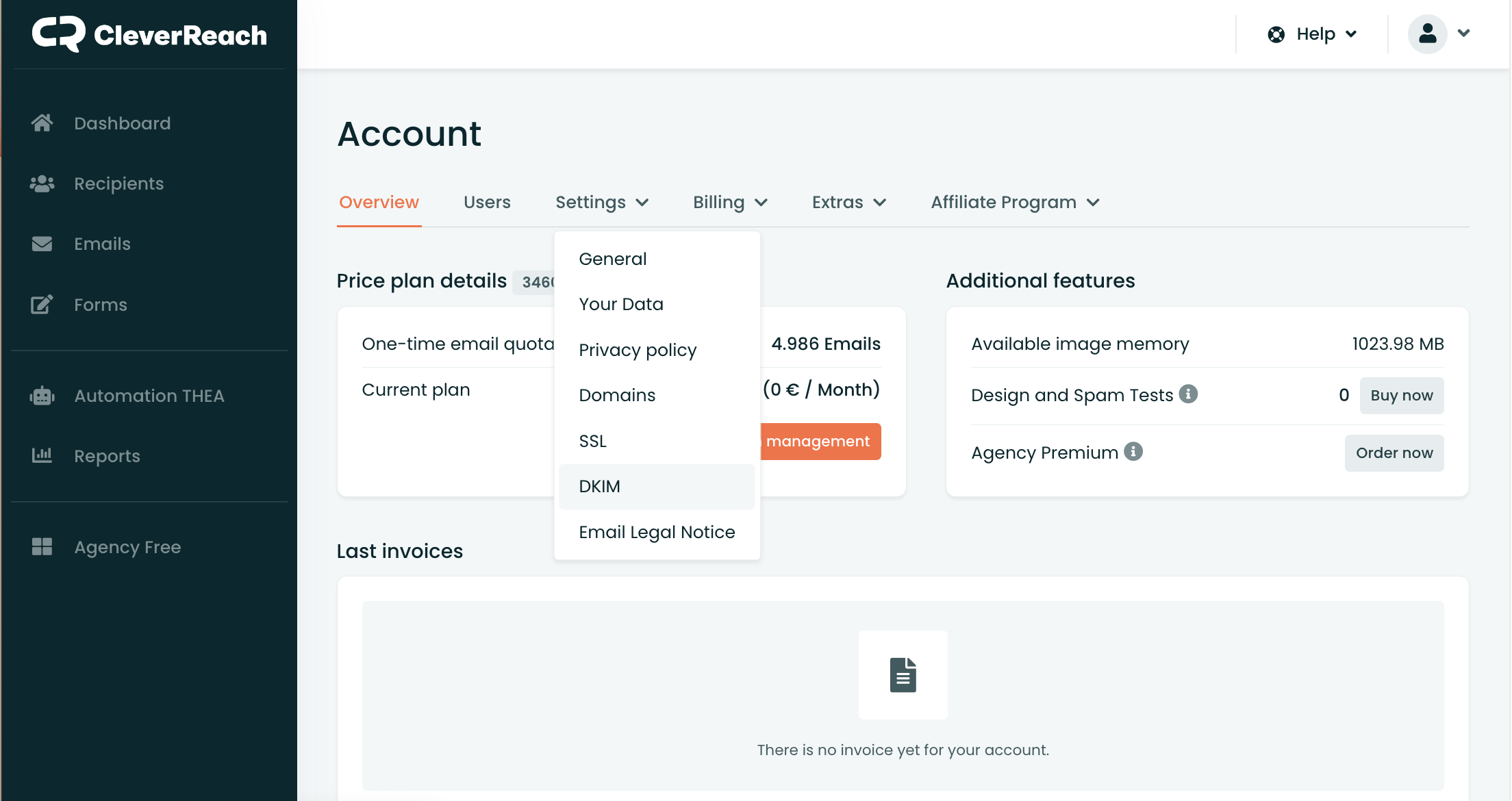1512x801 pixels.
Task: Click the Buy now button for spam tests
Action: [x=1401, y=395]
